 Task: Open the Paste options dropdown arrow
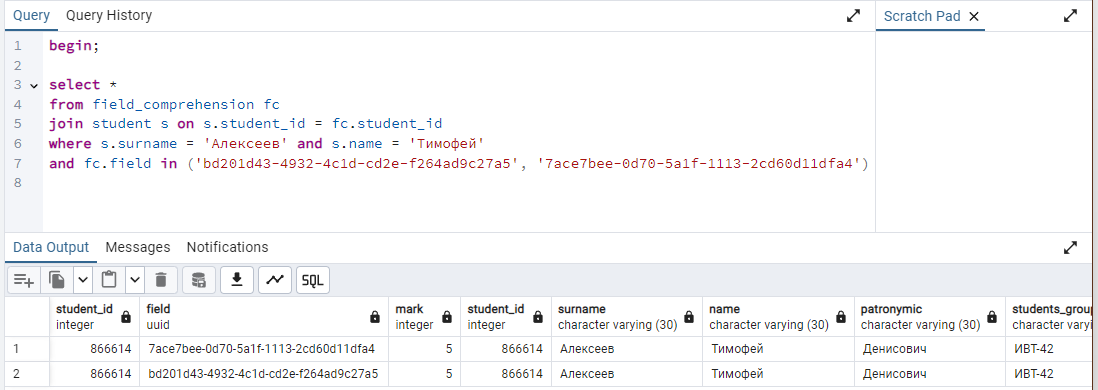tap(134, 280)
